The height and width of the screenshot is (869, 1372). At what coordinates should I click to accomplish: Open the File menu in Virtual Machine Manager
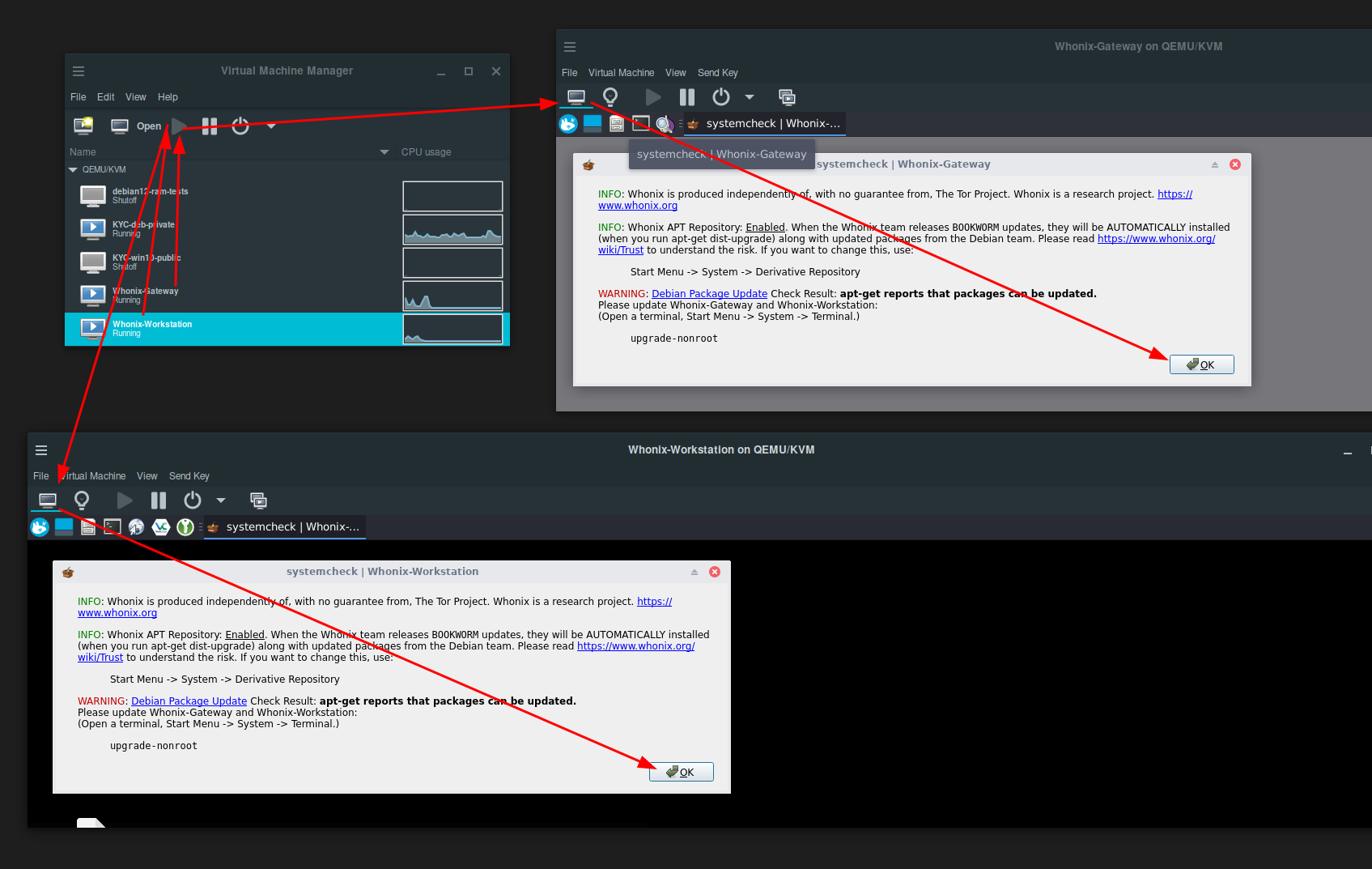(x=78, y=97)
